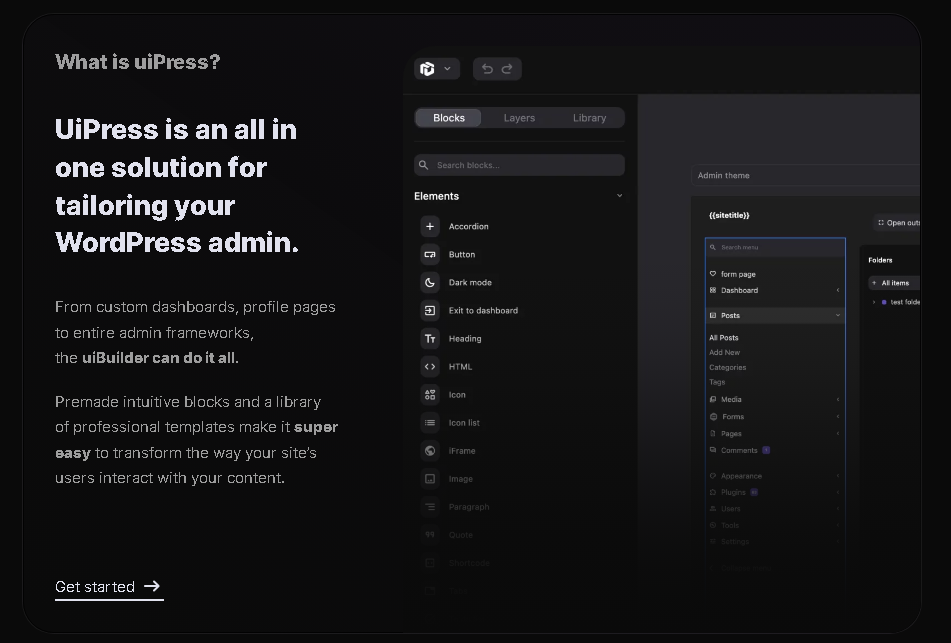
Task: Open the Media menu item
Action: (731, 399)
